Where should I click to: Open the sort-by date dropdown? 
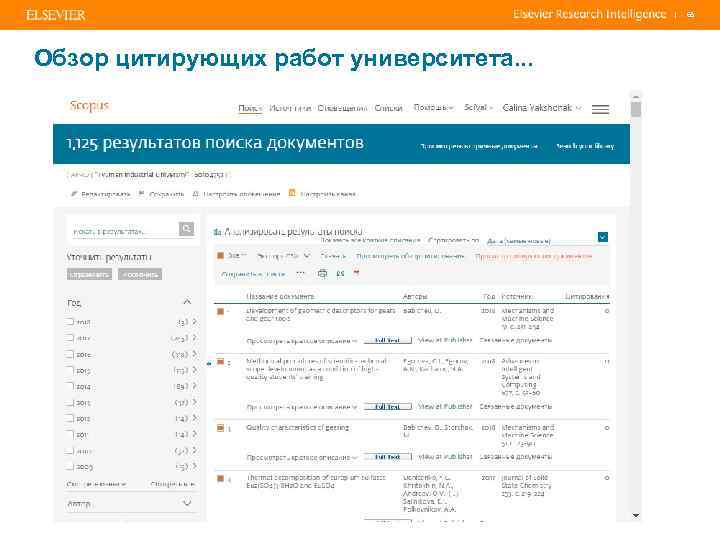pyautogui.click(x=603, y=237)
